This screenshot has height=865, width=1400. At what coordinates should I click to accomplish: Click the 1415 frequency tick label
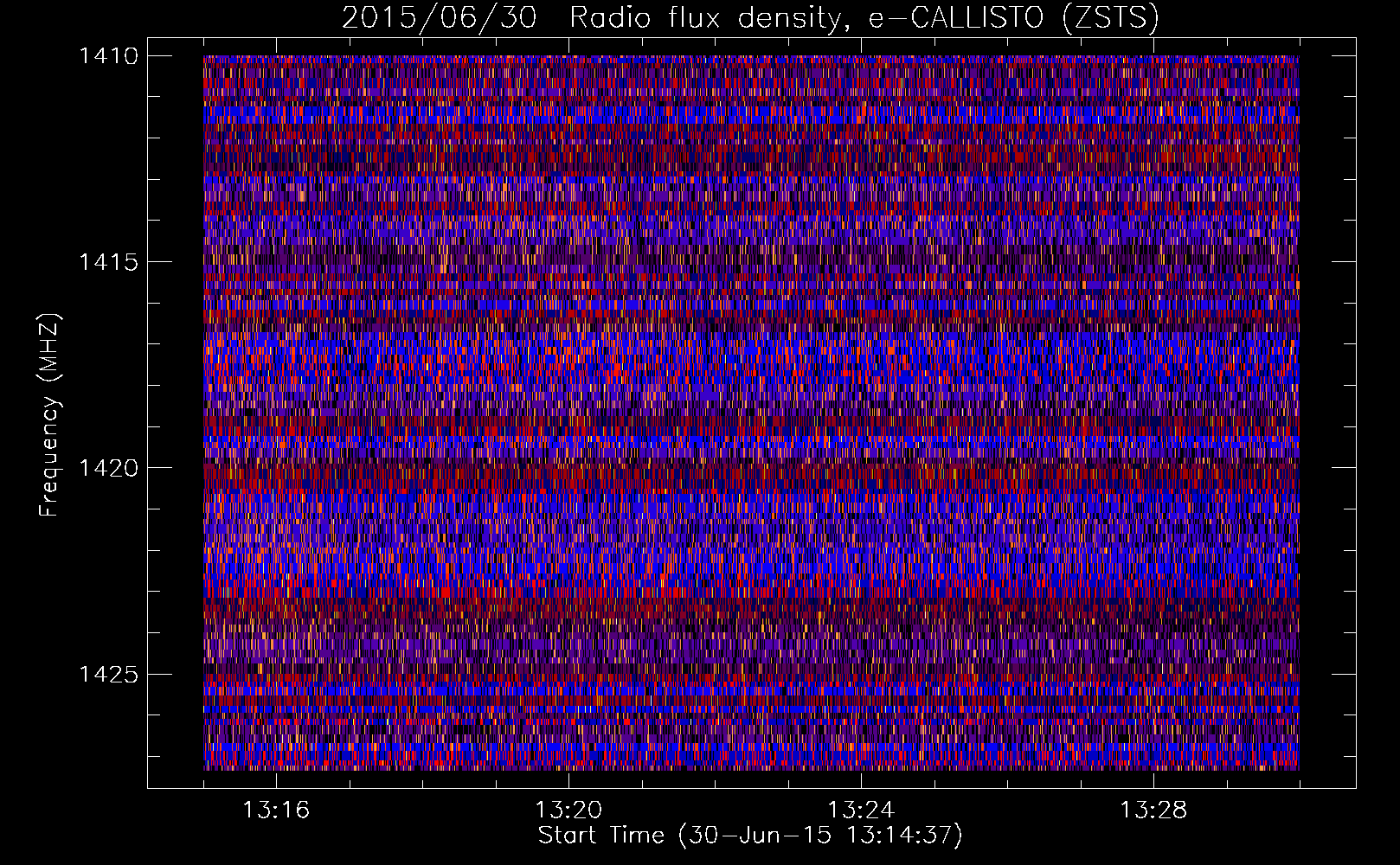tap(108, 262)
